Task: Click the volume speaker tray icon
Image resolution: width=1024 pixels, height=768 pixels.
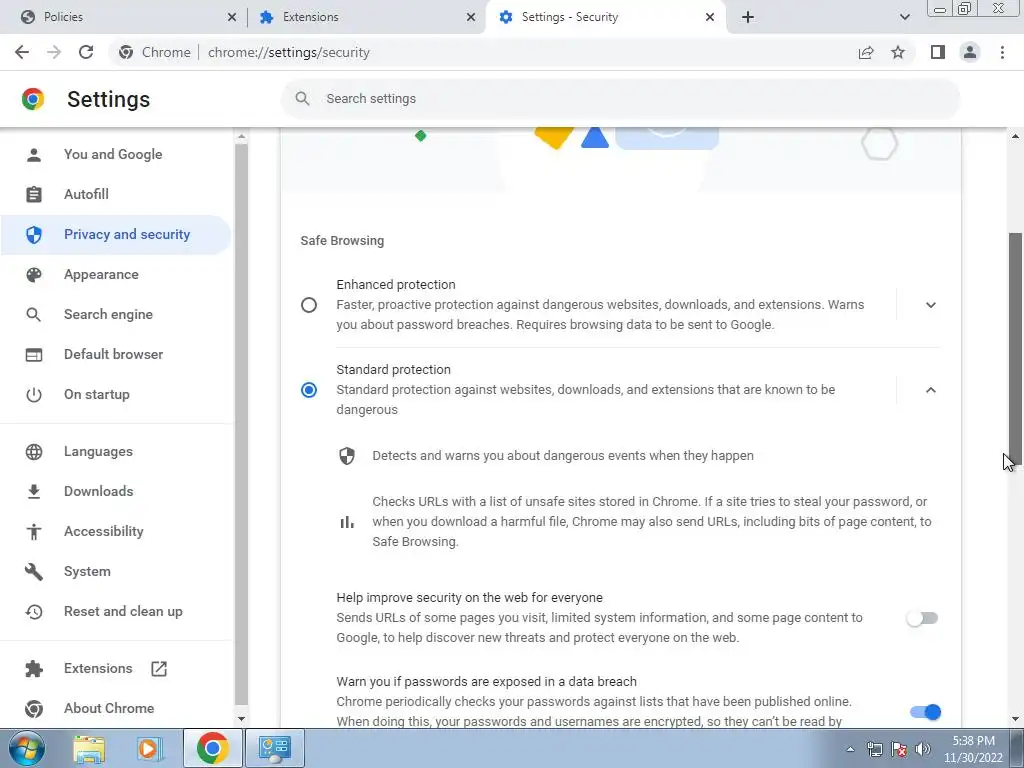Action: pos(923,749)
